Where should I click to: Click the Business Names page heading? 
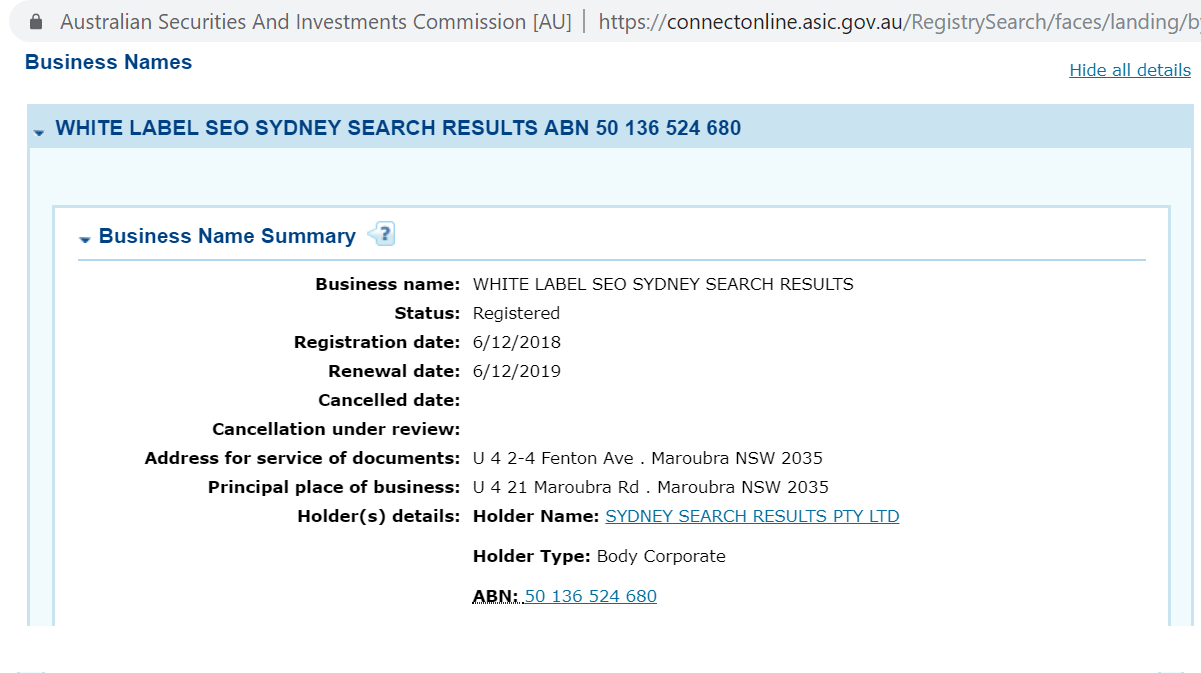[x=108, y=62]
